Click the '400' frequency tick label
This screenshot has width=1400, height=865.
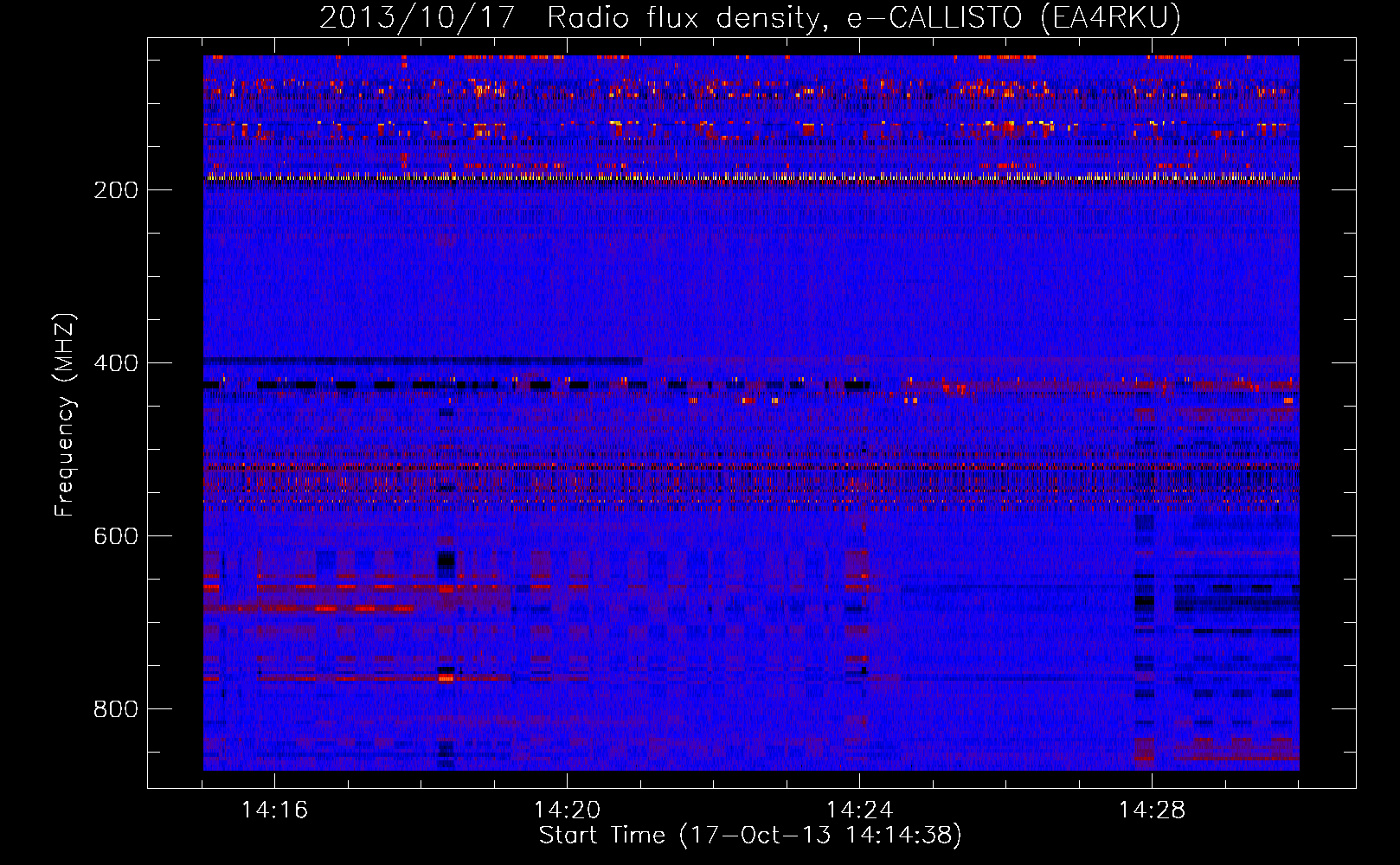coord(116,363)
